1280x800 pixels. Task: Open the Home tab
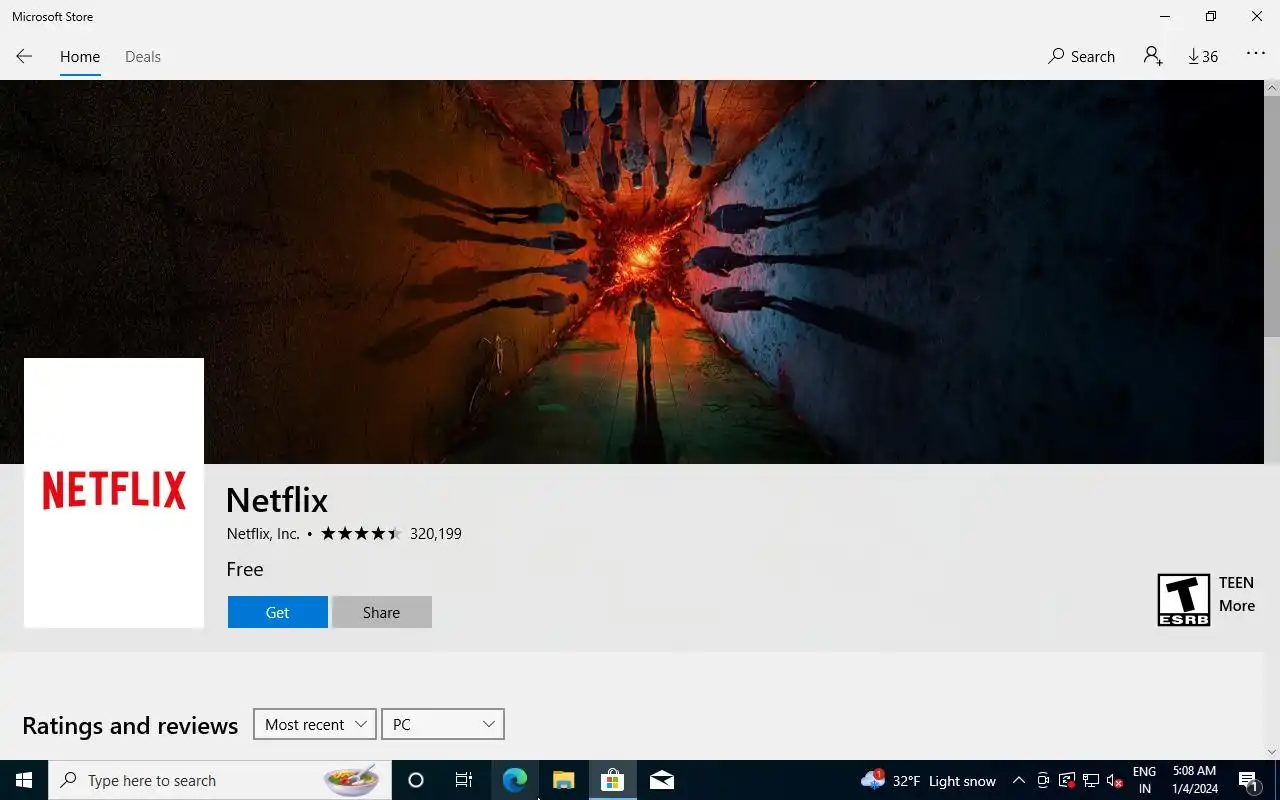point(80,57)
